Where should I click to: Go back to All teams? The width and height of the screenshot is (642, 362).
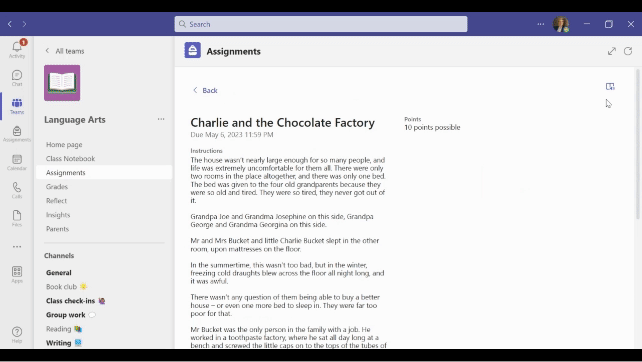tap(65, 51)
